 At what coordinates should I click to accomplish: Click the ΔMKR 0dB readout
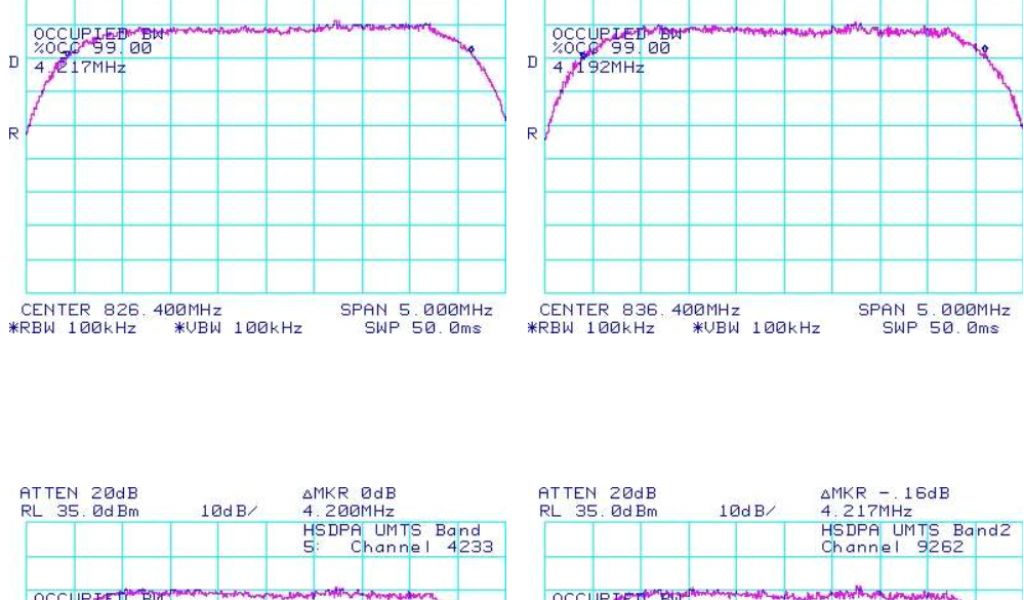pos(349,493)
